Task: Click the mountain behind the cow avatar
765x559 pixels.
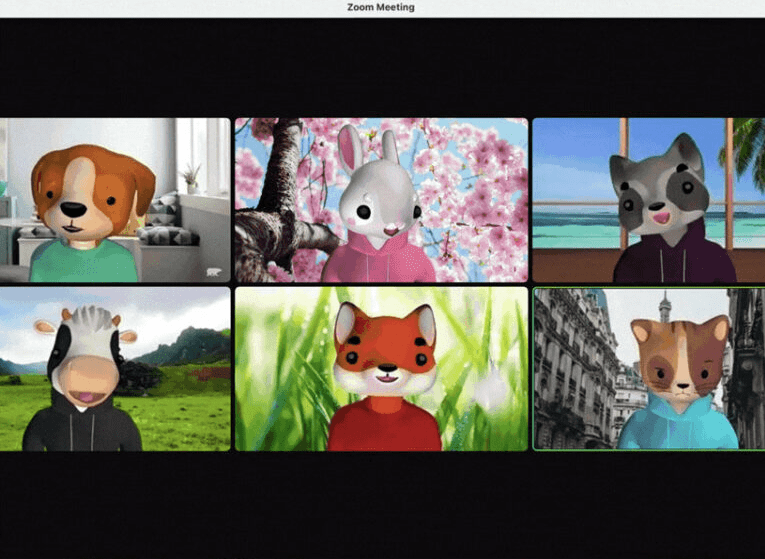Action: pyautogui.click(x=188, y=345)
